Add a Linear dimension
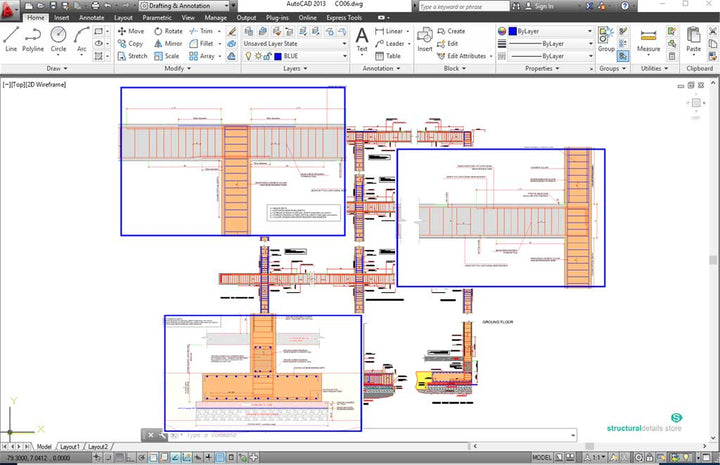The image size is (720, 465). [x=389, y=31]
